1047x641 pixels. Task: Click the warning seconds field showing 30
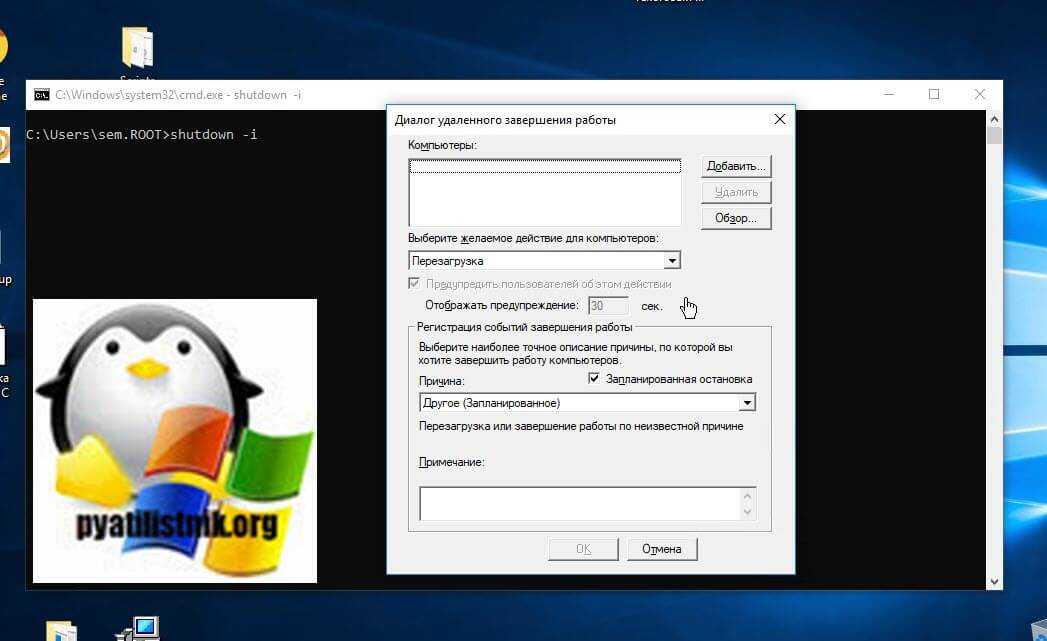tap(608, 305)
